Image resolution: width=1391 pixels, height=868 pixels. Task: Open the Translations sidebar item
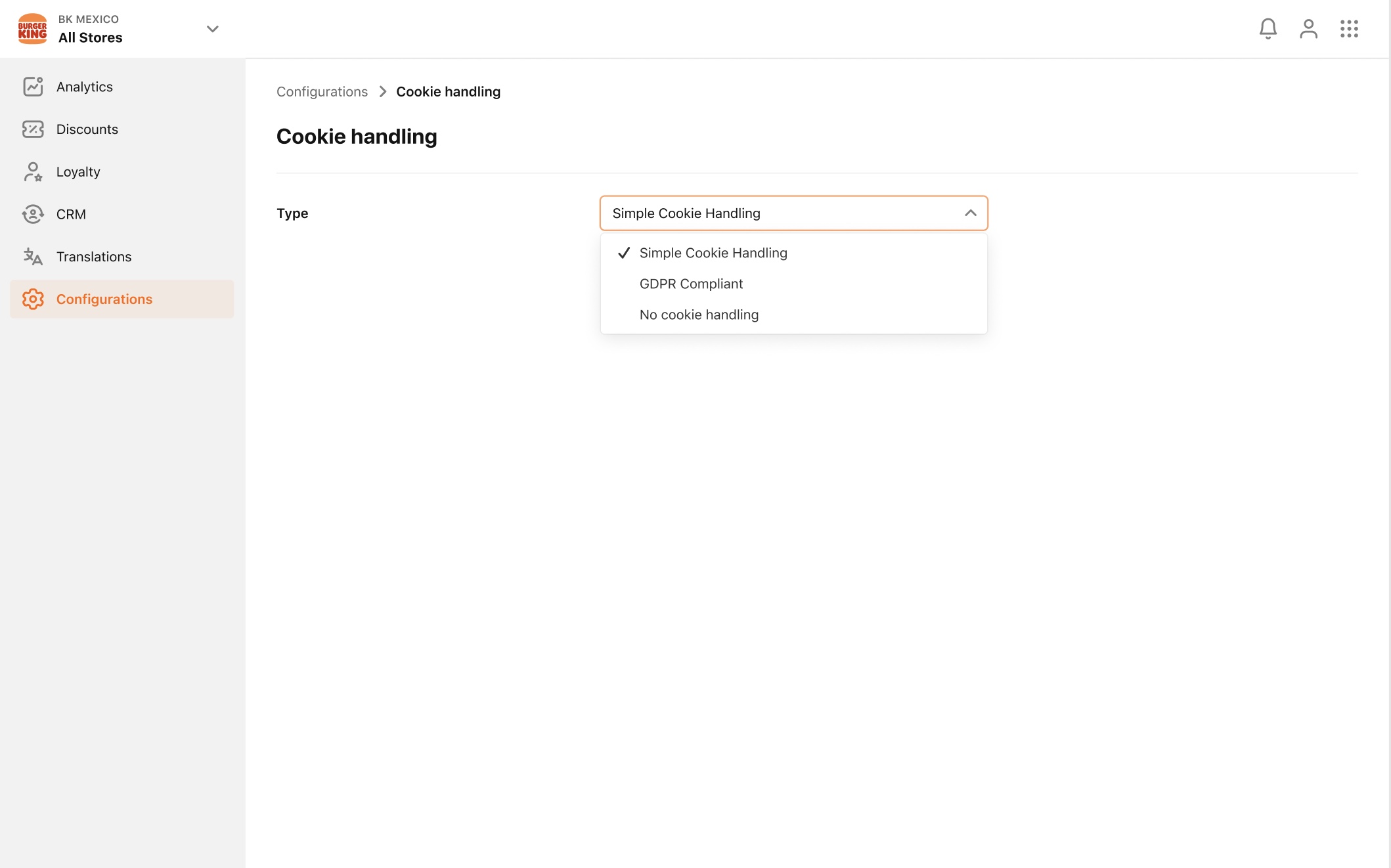(122, 257)
